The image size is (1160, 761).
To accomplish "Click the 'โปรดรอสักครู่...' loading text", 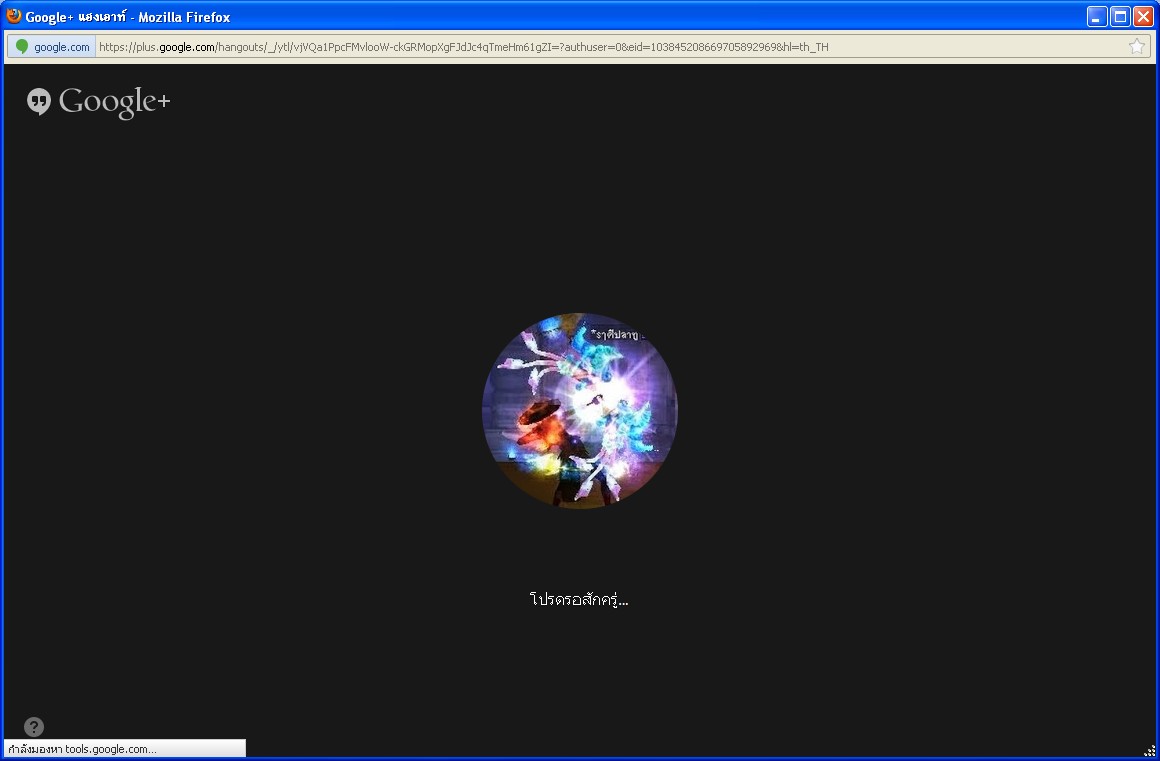I will [579, 599].
